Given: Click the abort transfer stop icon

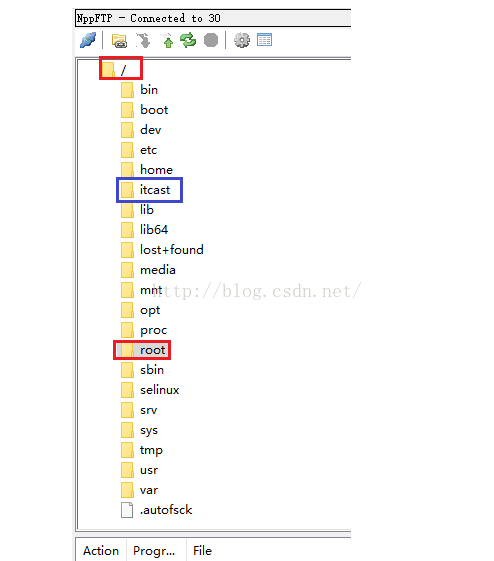Looking at the screenshot, I should [x=211, y=40].
